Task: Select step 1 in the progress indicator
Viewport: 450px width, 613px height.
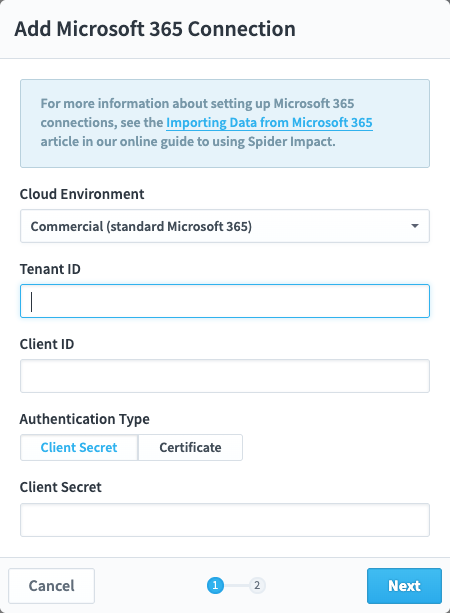Action: 215,585
